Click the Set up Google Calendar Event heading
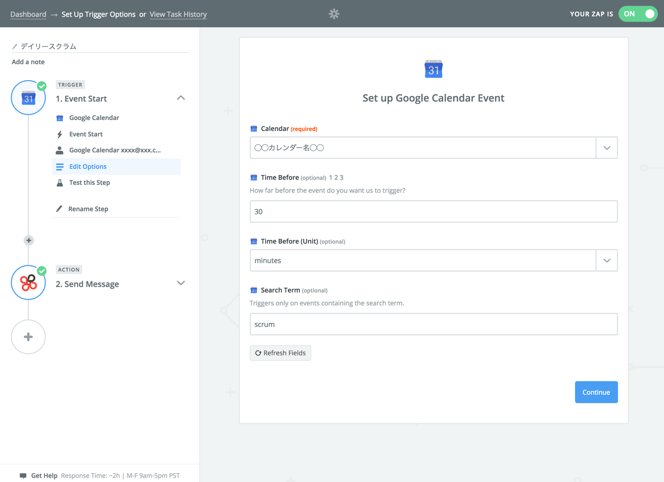The image size is (664, 482). 433,98
